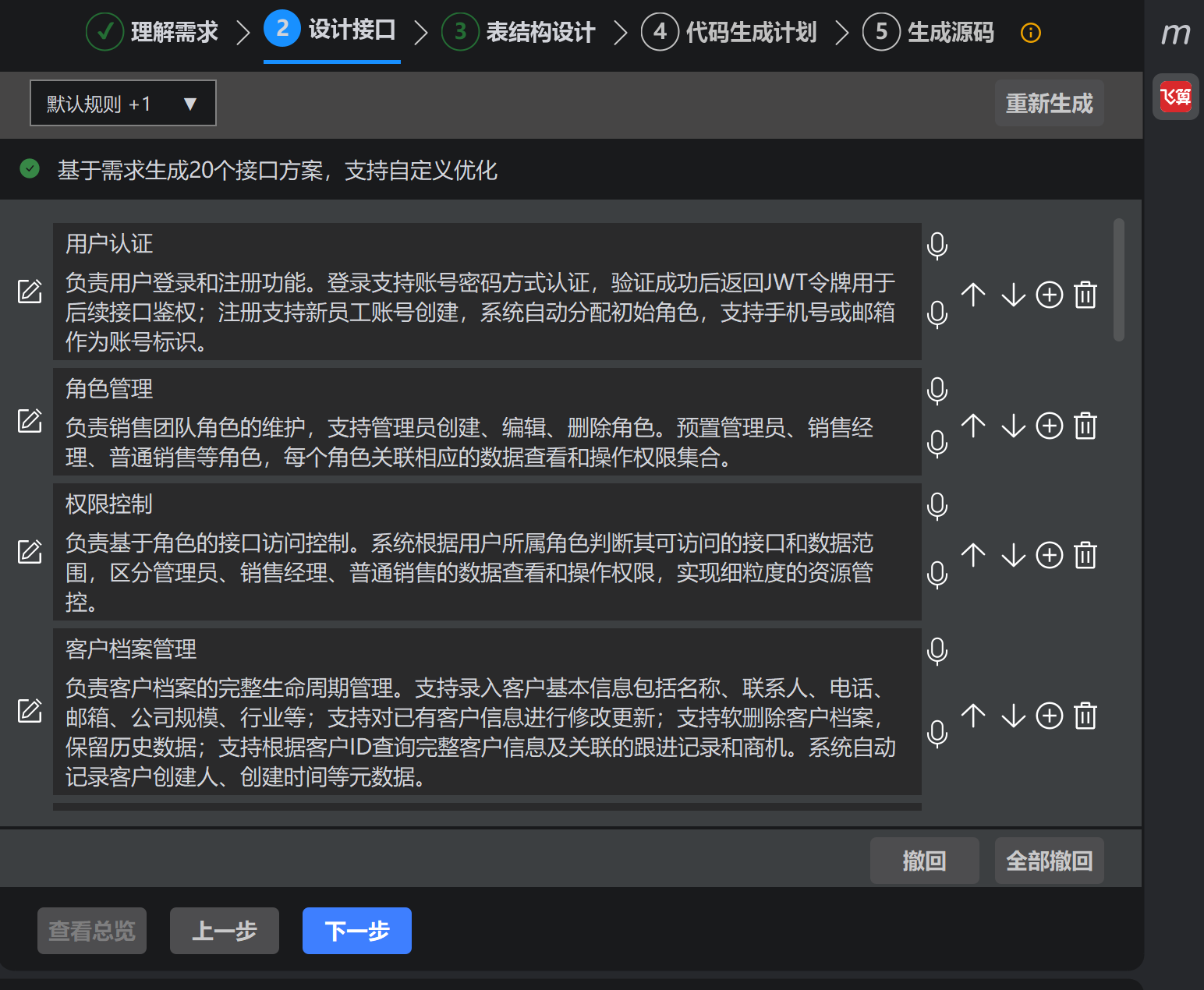The height and width of the screenshot is (990, 1204).
Task: Go to step 5 生成源码
Action: pyautogui.click(x=929, y=32)
